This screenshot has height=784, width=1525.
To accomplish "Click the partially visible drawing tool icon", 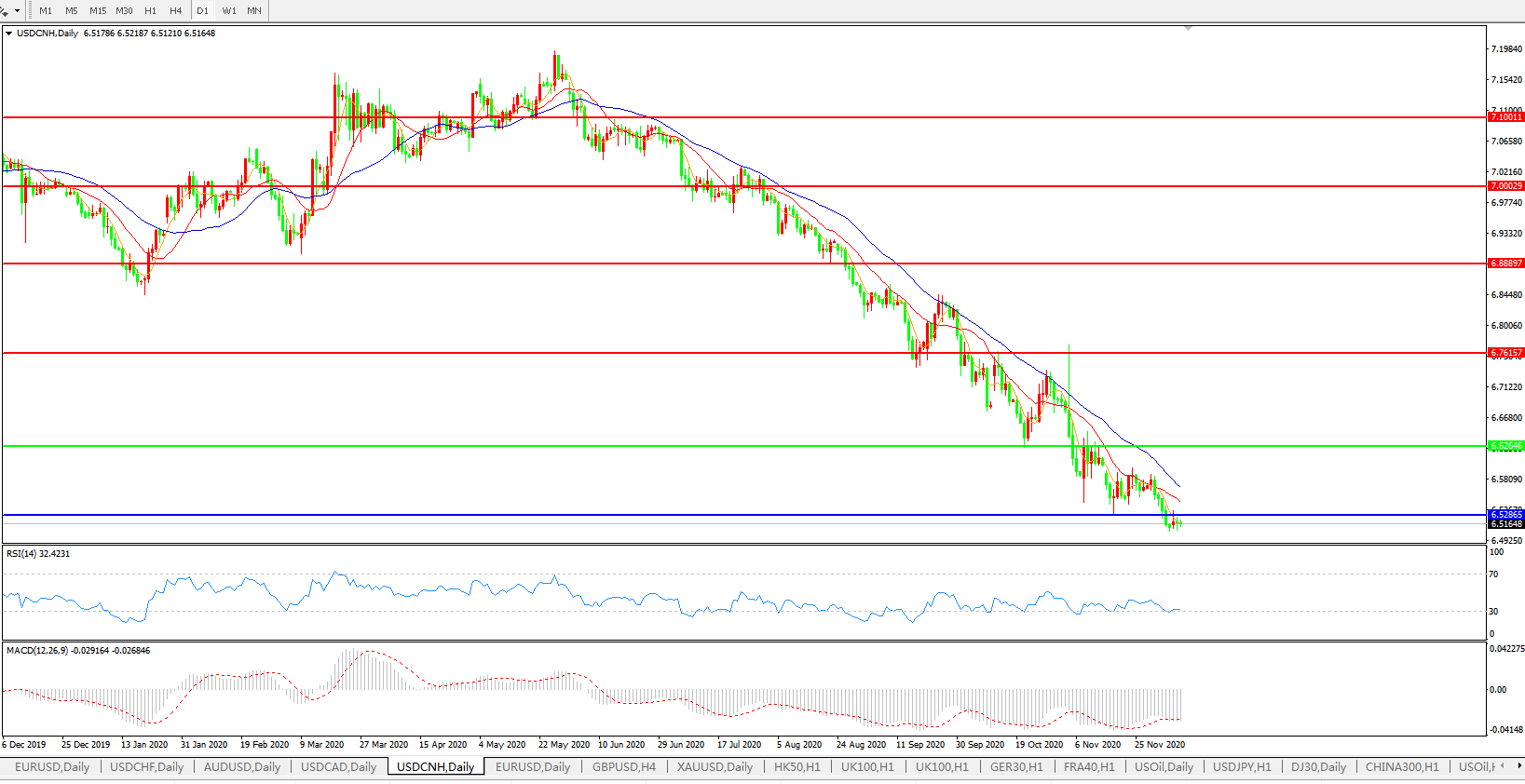I will pyautogui.click(x=5, y=11).
